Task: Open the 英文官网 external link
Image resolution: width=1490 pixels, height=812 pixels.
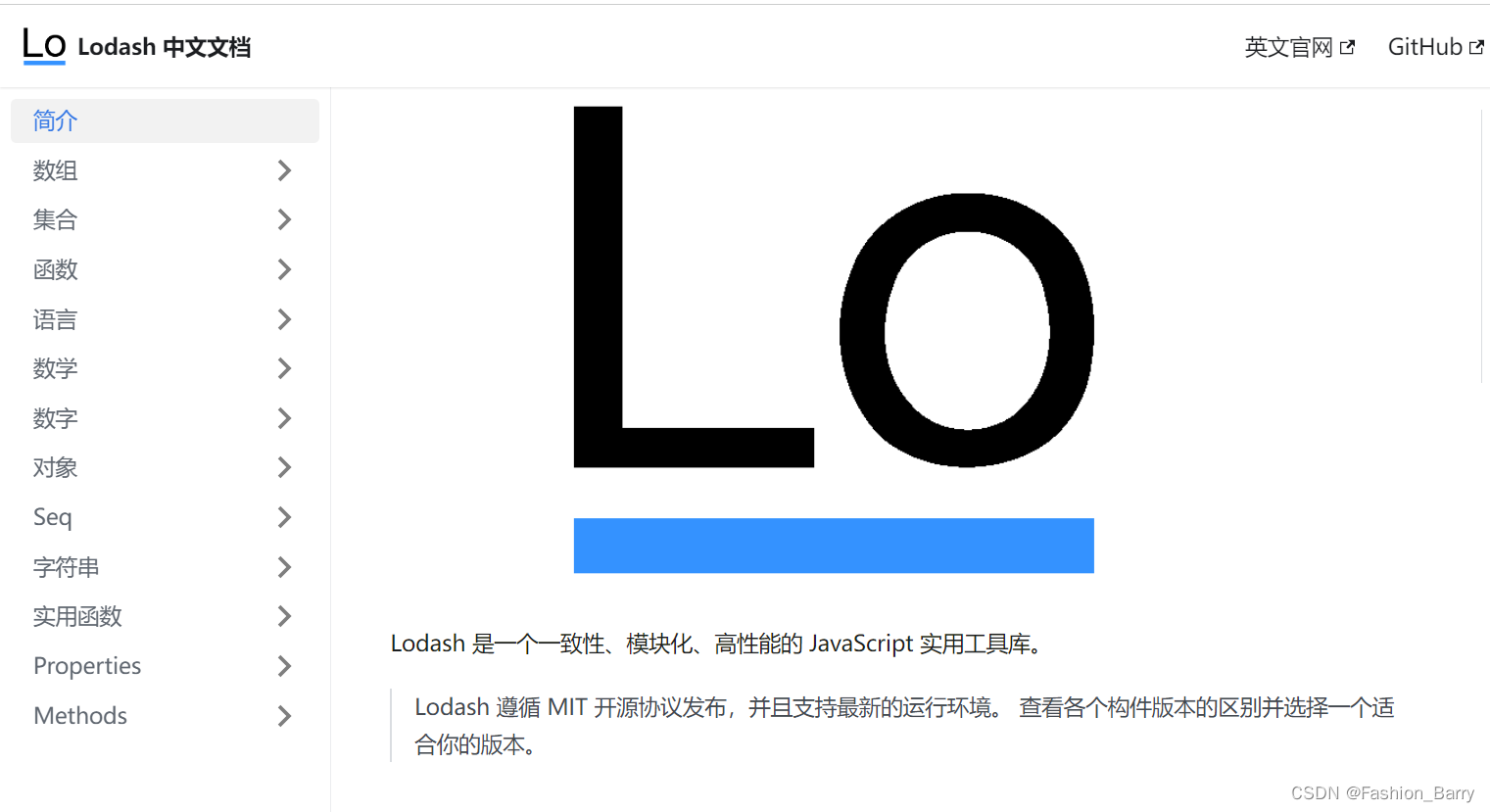Action: pyautogui.click(x=1299, y=47)
